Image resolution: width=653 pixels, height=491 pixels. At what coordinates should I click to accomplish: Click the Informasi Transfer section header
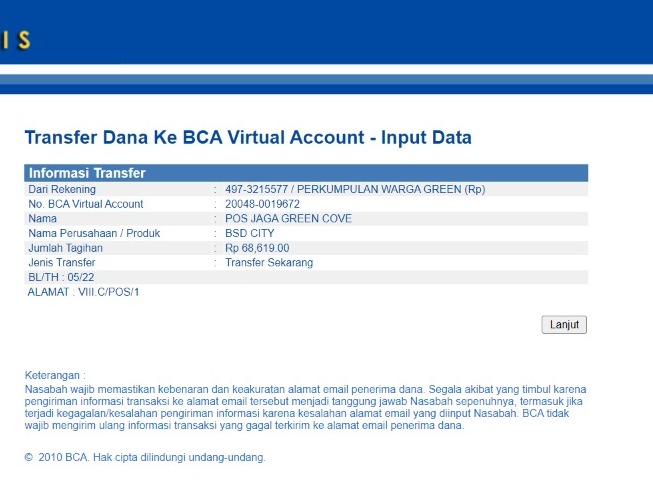(87, 173)
